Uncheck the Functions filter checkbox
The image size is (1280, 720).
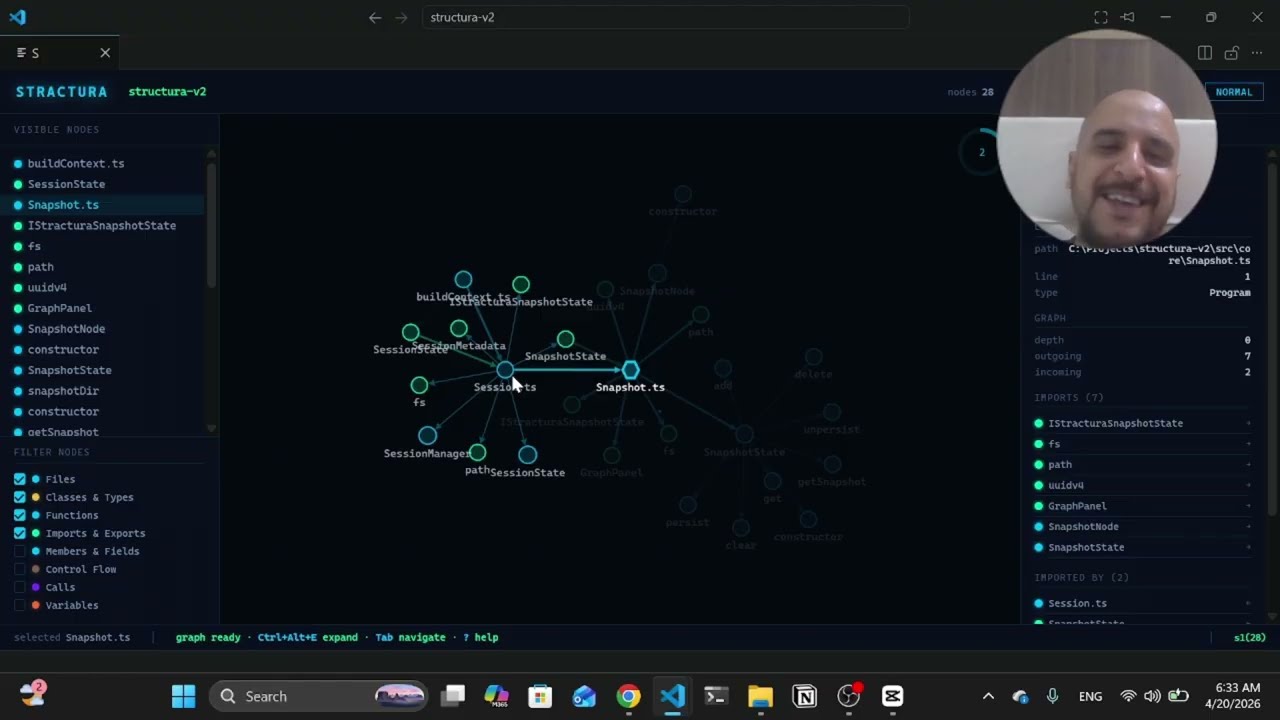(x=20, y=515)
